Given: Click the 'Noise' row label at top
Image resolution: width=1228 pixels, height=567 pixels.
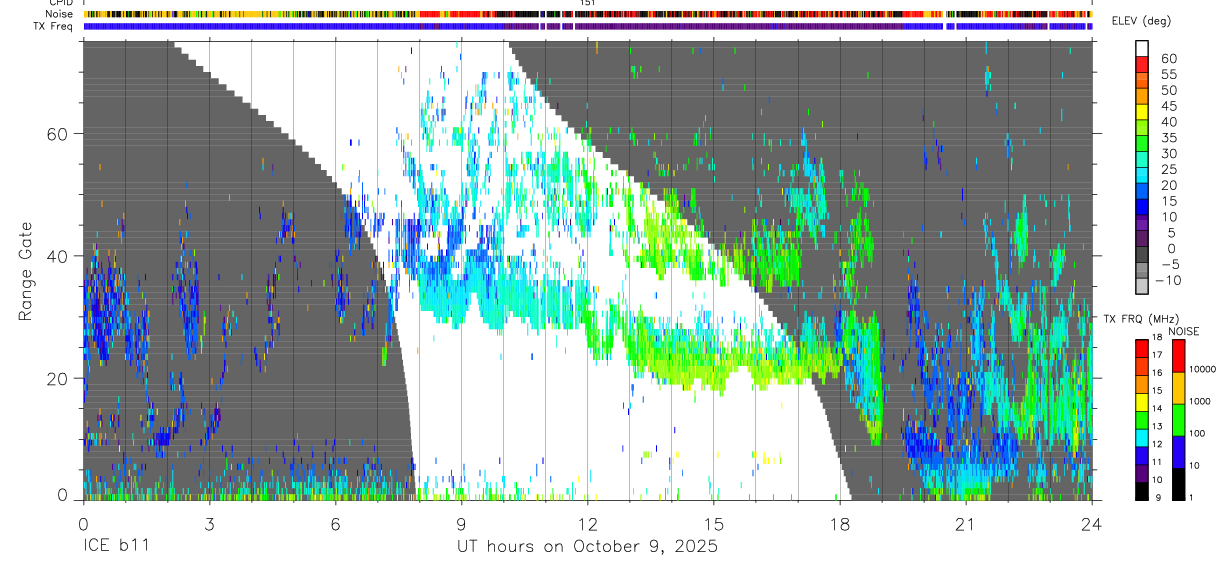Looking at the screenshot, I should 58,14.
